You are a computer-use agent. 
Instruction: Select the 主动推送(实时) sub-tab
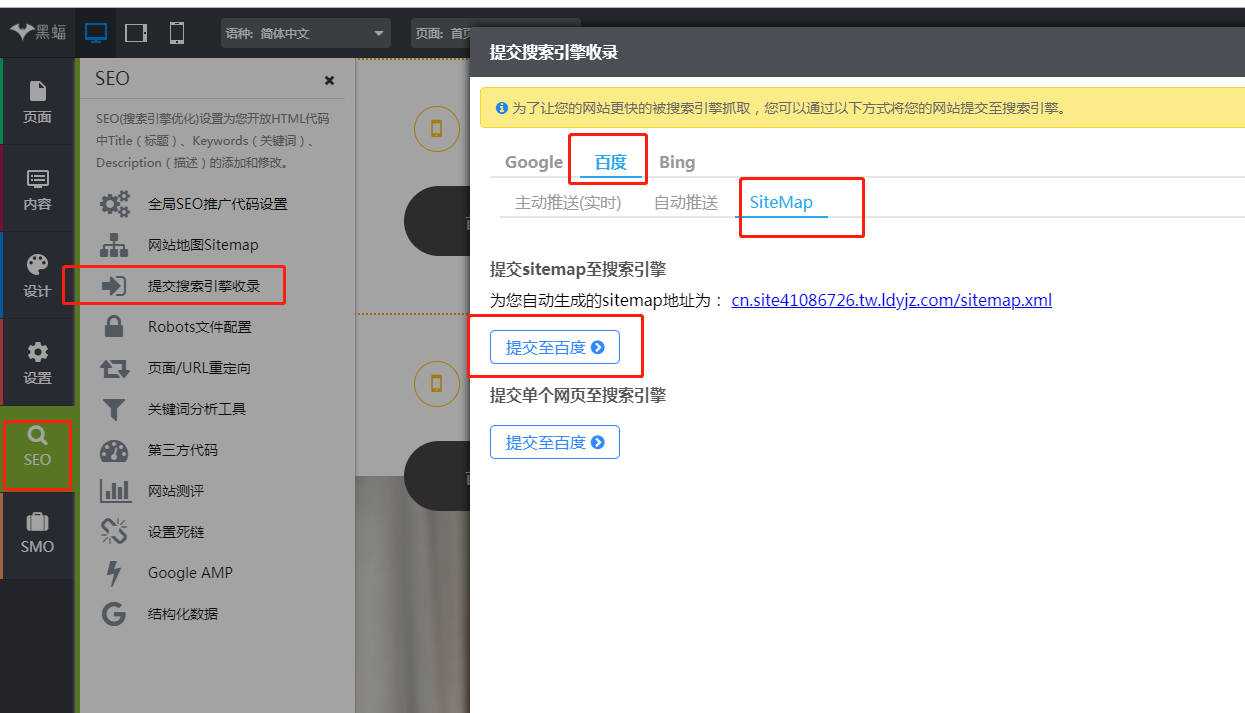(x=568, y=203)
